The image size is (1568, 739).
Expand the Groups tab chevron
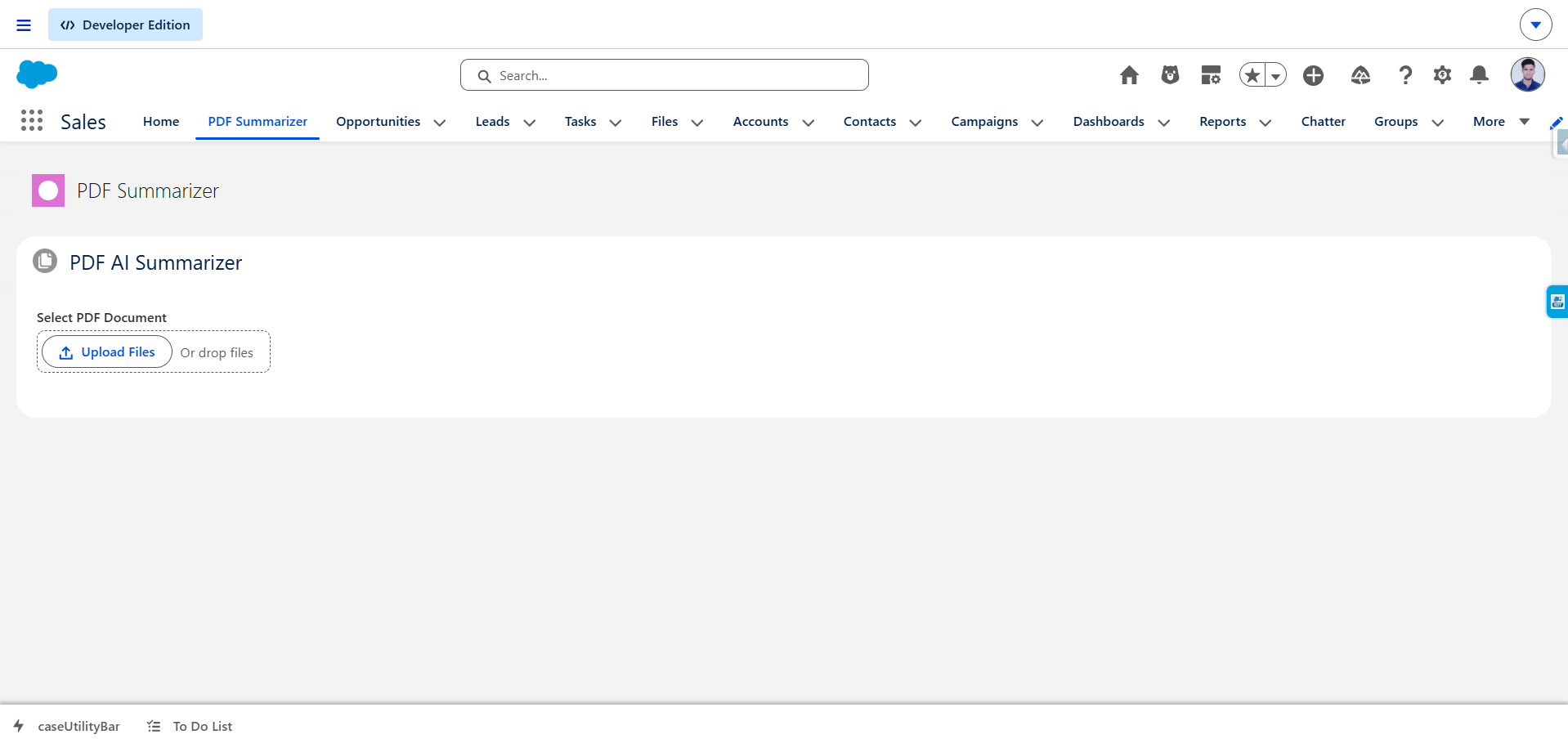coord(1438,123)
